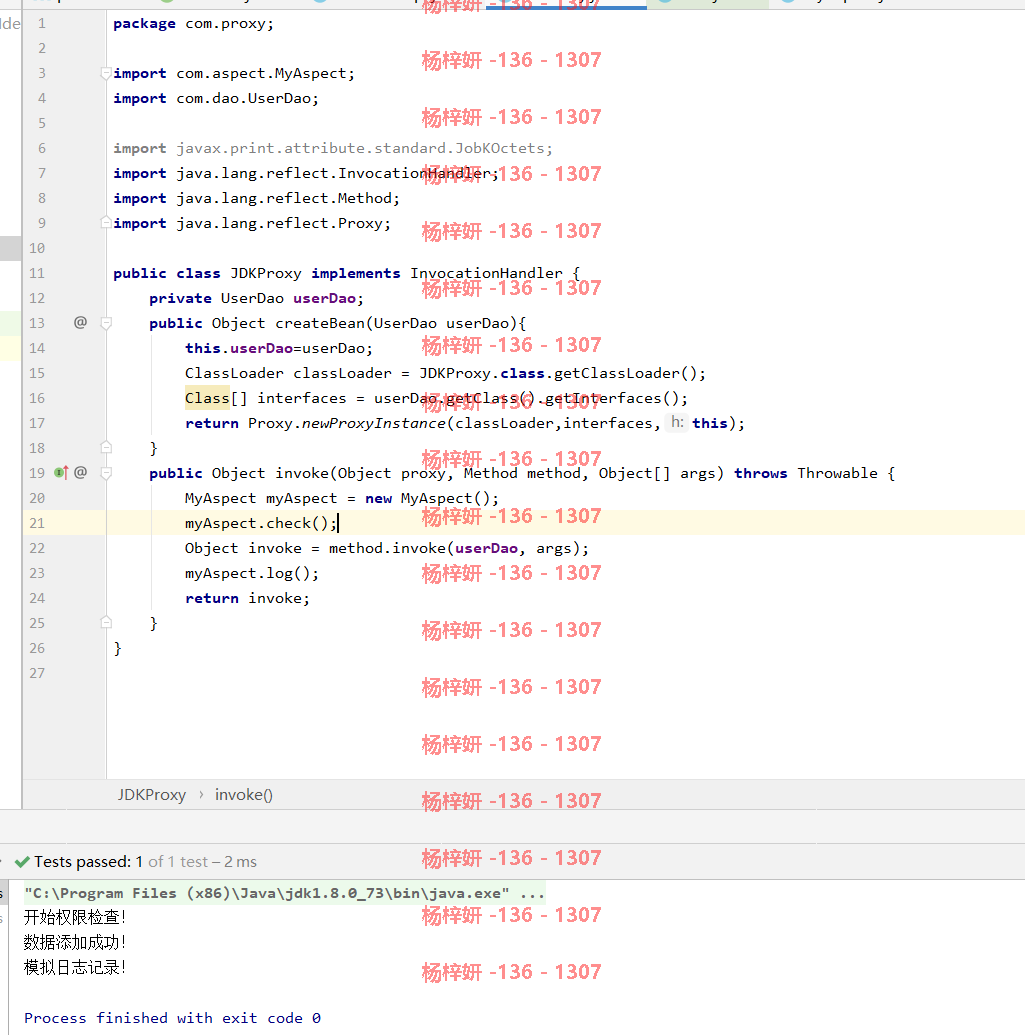Viewport: 1025px width, 1035px height.
Task: Click the highlighted Class keyword on line 16
Action: (207, 398)
